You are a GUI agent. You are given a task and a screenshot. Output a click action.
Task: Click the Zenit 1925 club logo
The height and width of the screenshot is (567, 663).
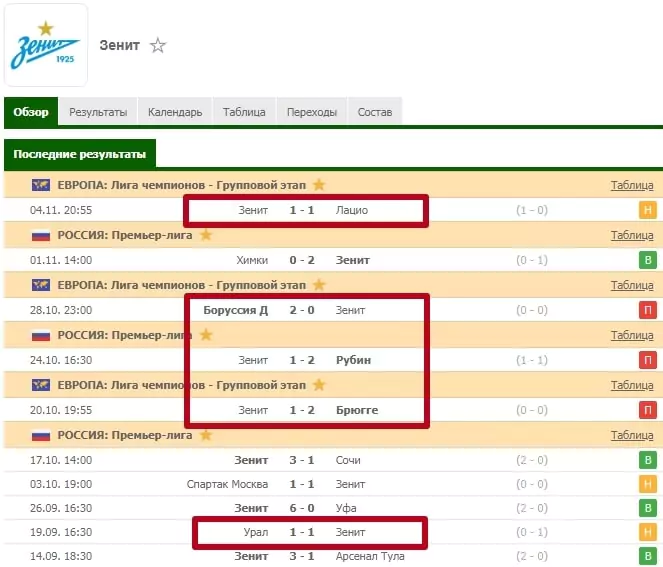pos(46,45)
